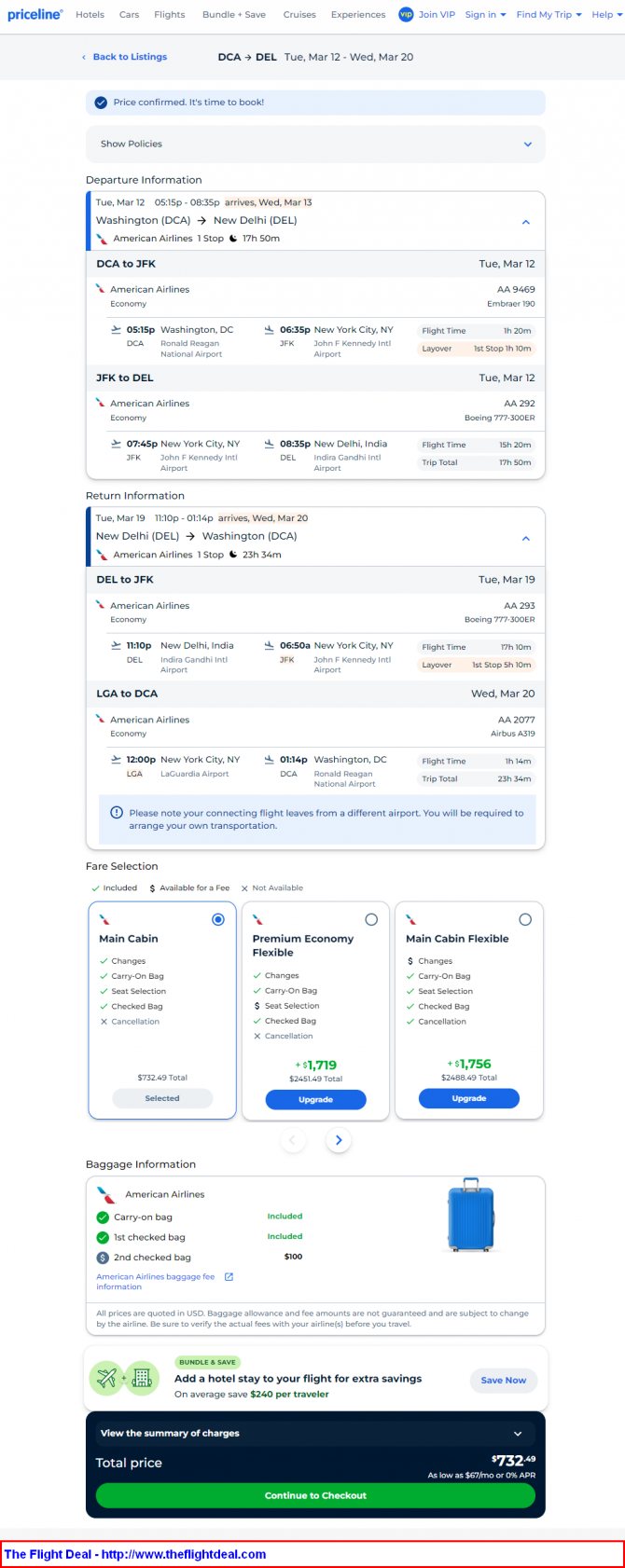
Task: Open the Priceline home logo
Action: click(35, 15)
